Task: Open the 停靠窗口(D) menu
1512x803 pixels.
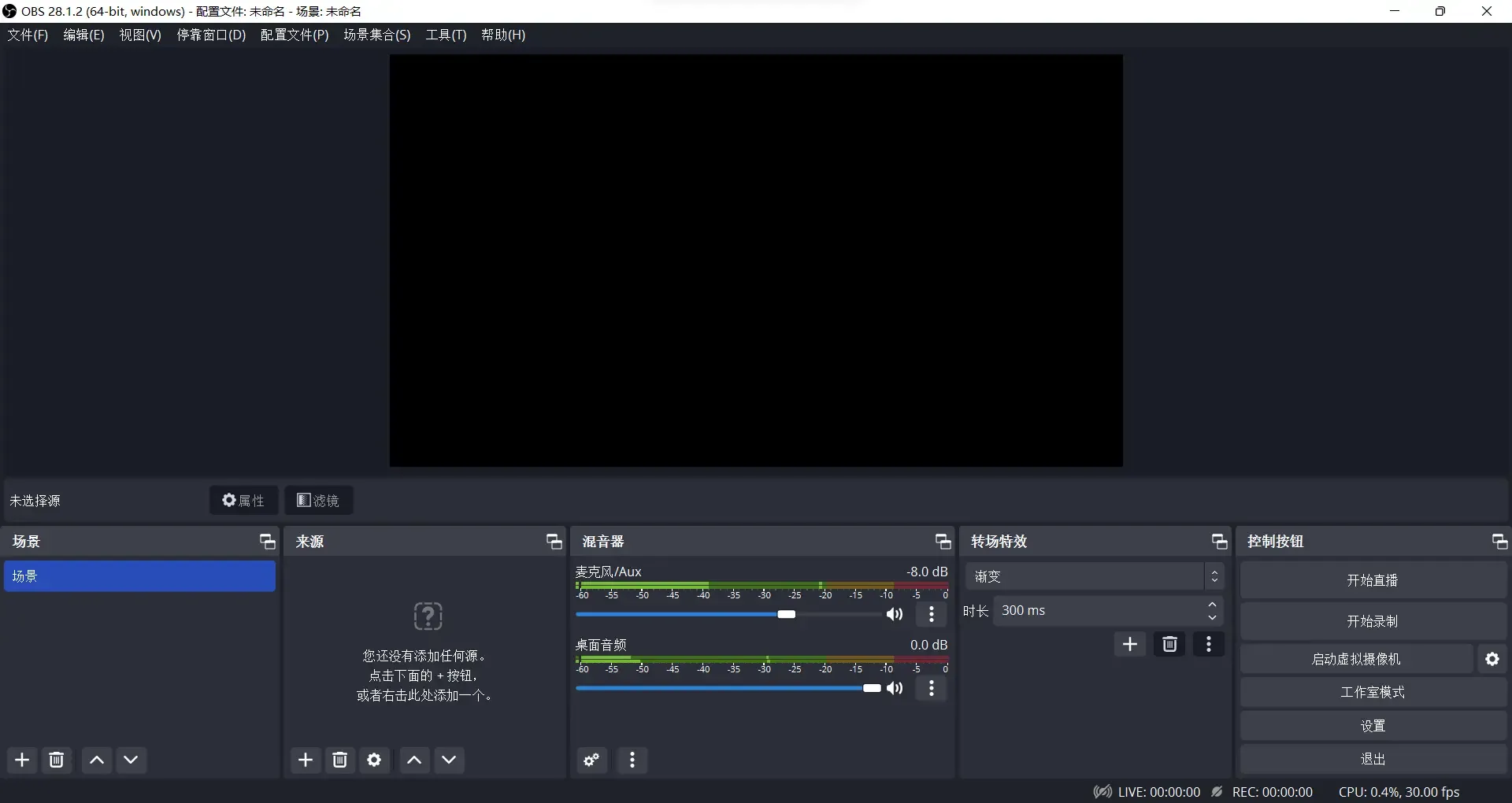Action: pos(211,35)
